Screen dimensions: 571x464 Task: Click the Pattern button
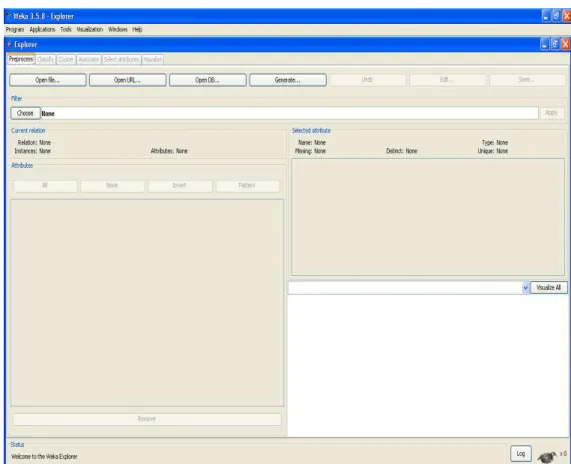click(248, 186)
